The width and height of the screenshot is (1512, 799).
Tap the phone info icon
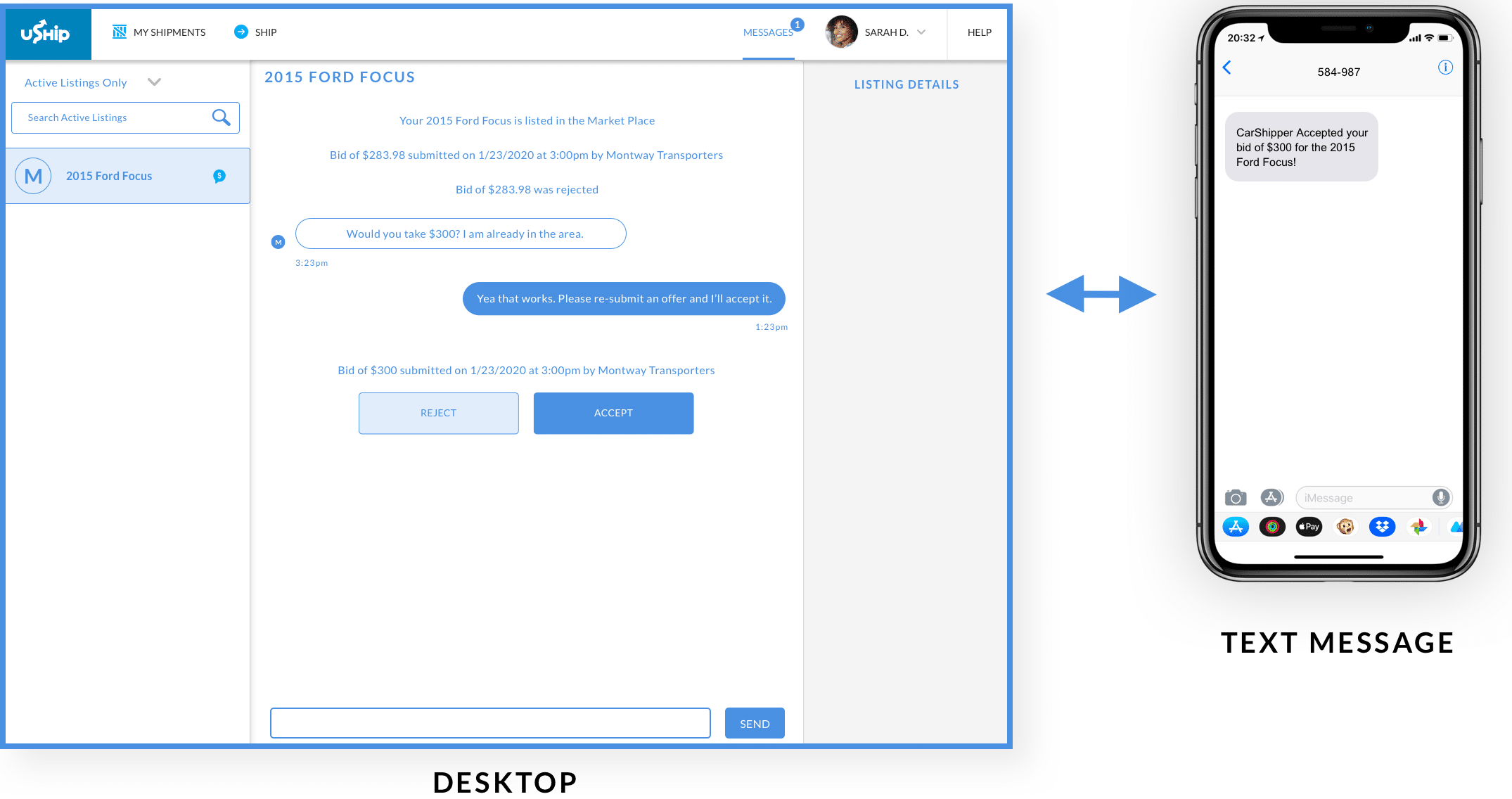tap(1445, 68)
